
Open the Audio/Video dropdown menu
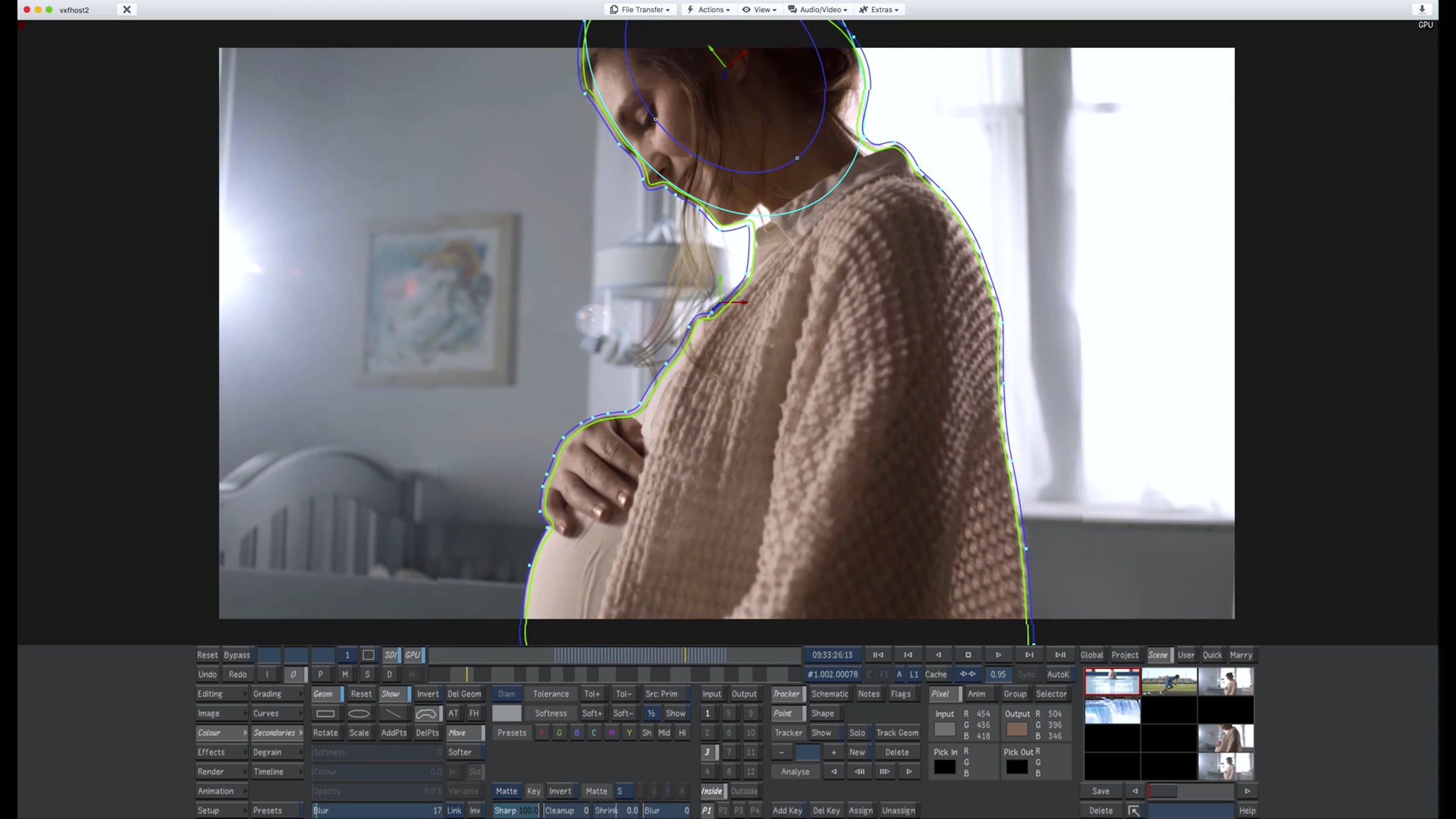click(818, 10)
